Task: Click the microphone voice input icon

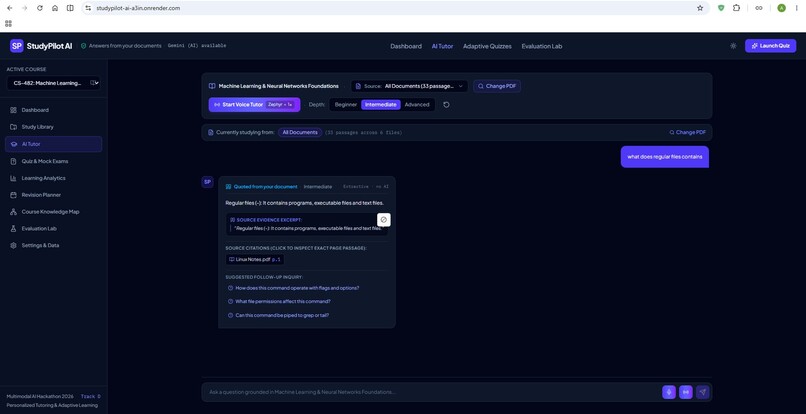Action: point(669,392)
